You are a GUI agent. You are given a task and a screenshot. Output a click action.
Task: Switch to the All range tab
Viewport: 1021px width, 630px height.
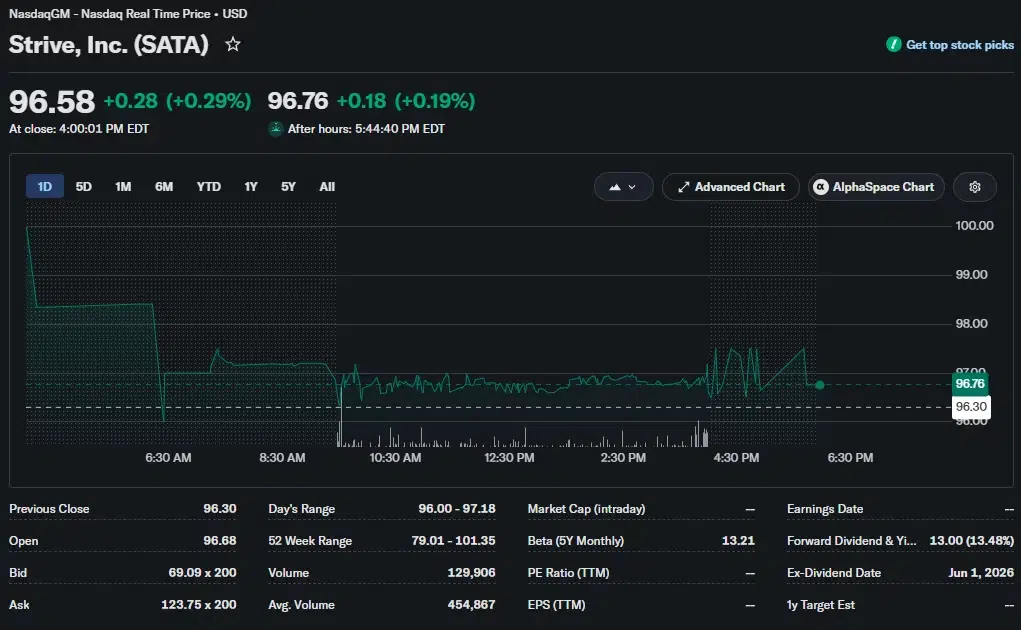(x=327, y=187)
